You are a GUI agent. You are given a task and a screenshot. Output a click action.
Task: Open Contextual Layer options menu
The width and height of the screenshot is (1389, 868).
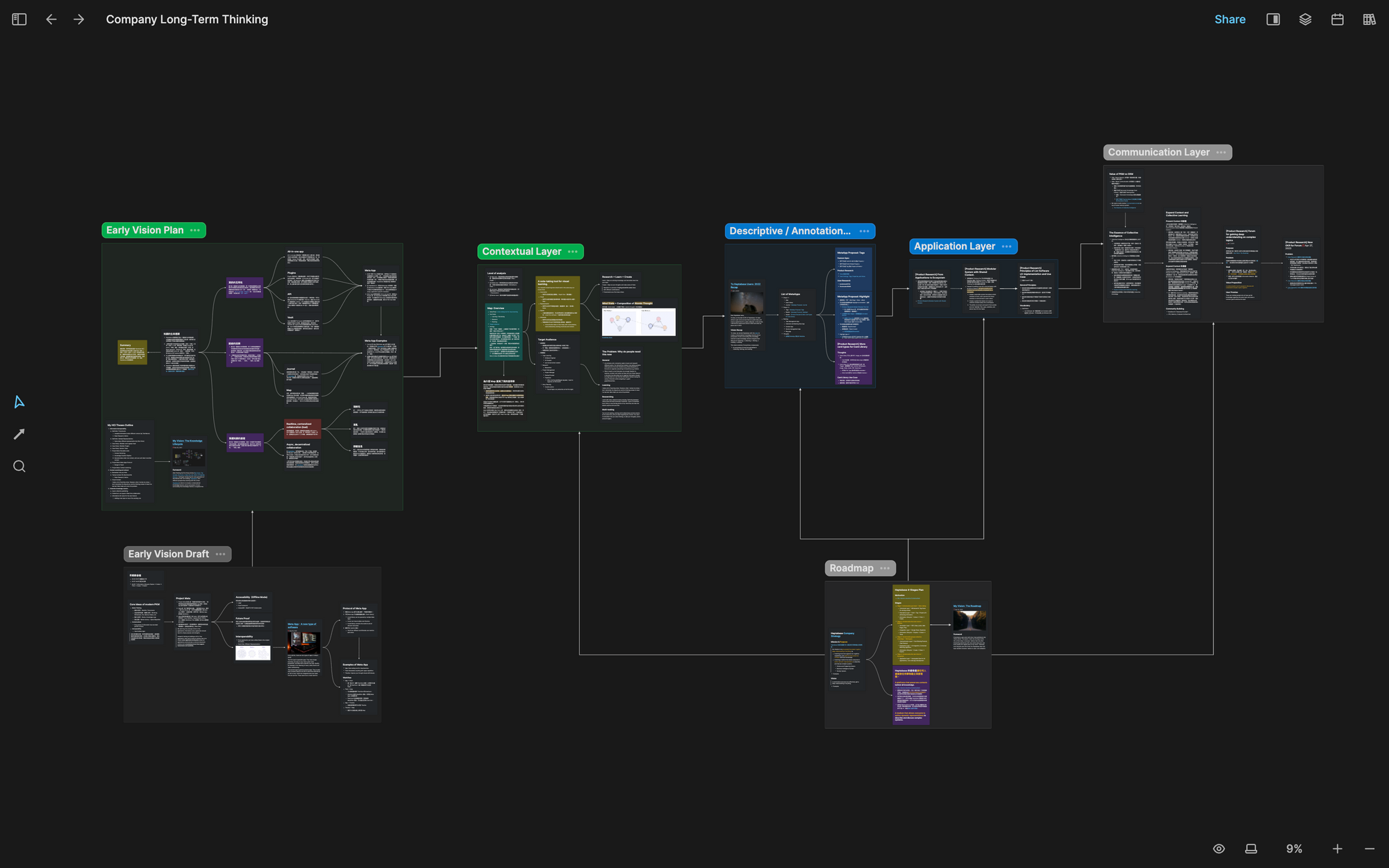[x=573, y=252]
